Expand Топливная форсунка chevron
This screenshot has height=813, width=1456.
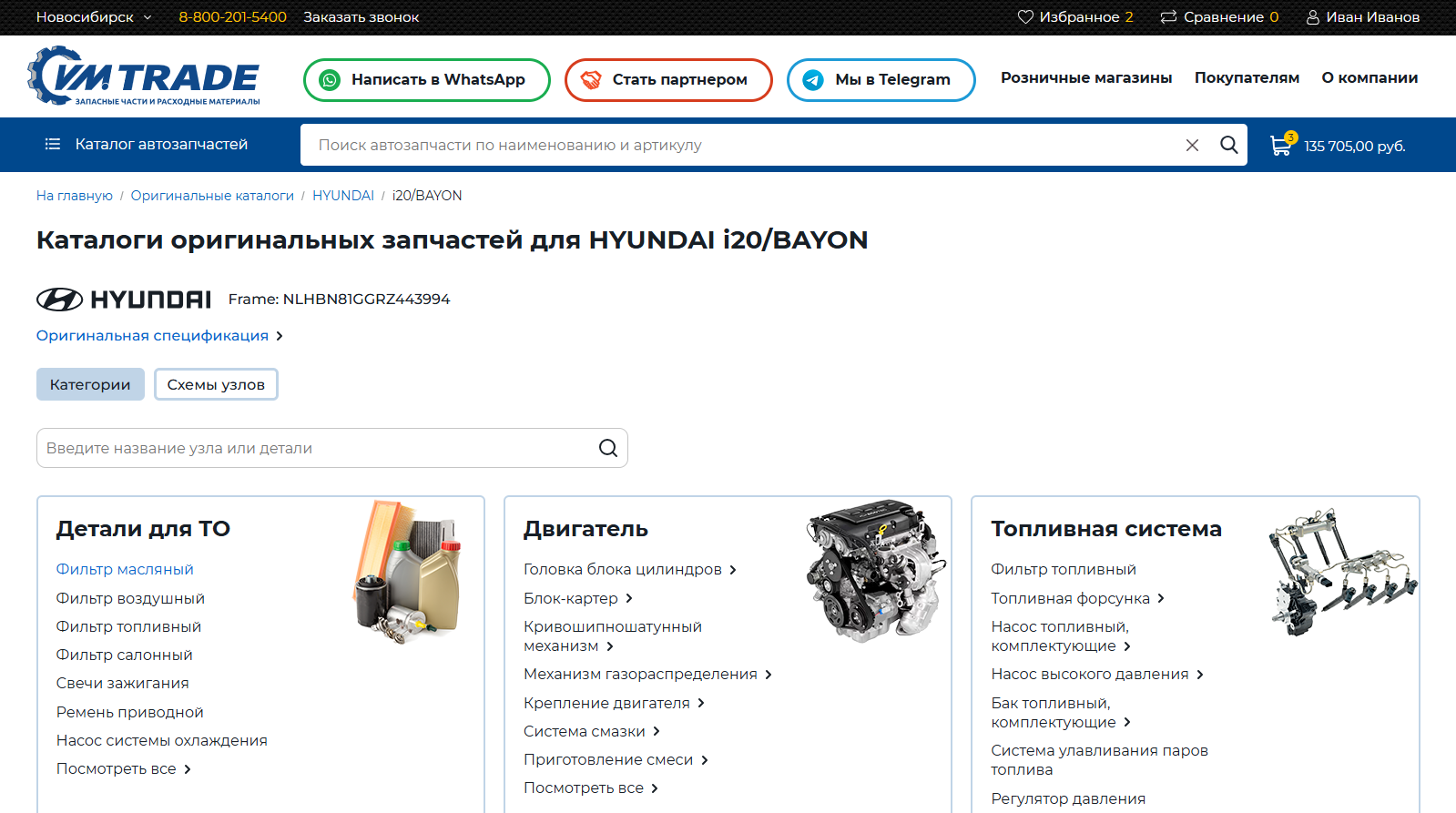pos(1161,599)
